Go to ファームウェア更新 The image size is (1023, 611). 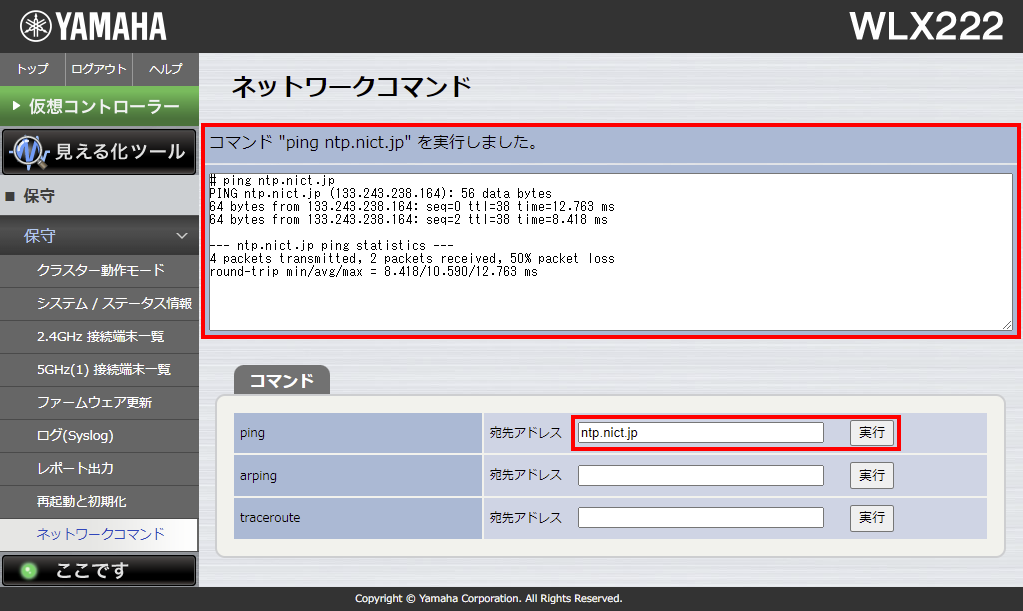pos(99,402)
